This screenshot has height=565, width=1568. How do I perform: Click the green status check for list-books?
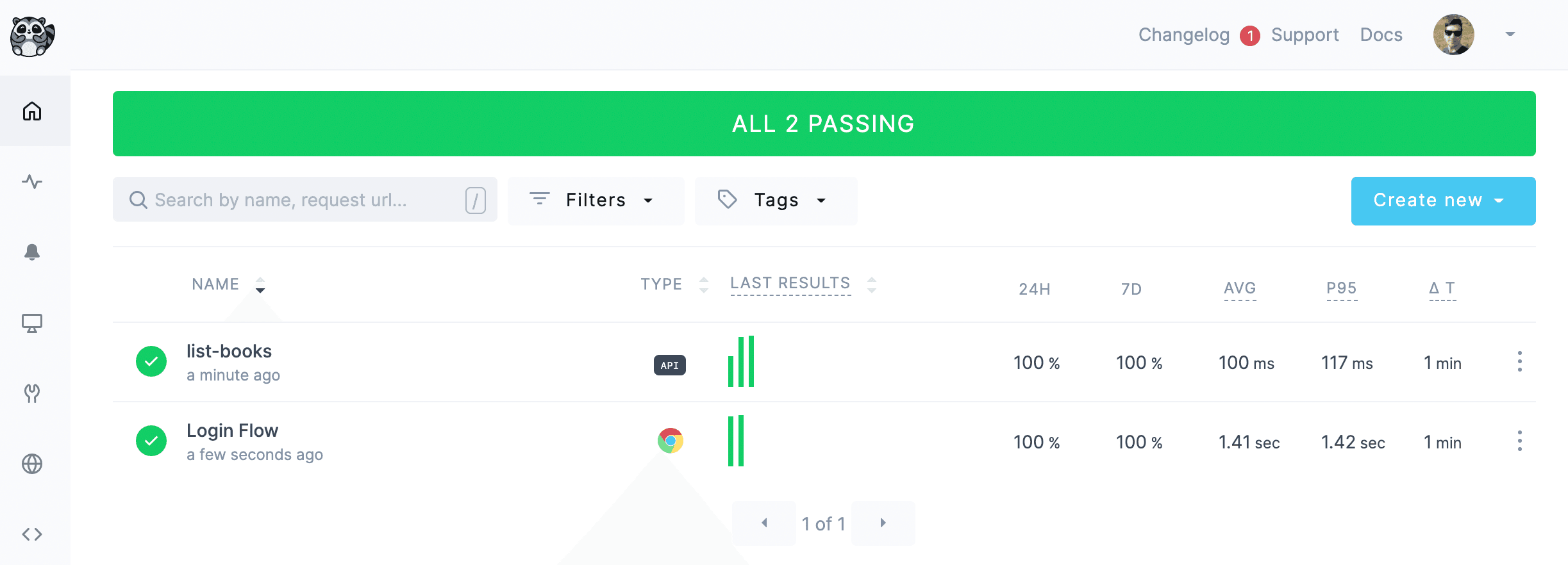[x=151, y=362]
